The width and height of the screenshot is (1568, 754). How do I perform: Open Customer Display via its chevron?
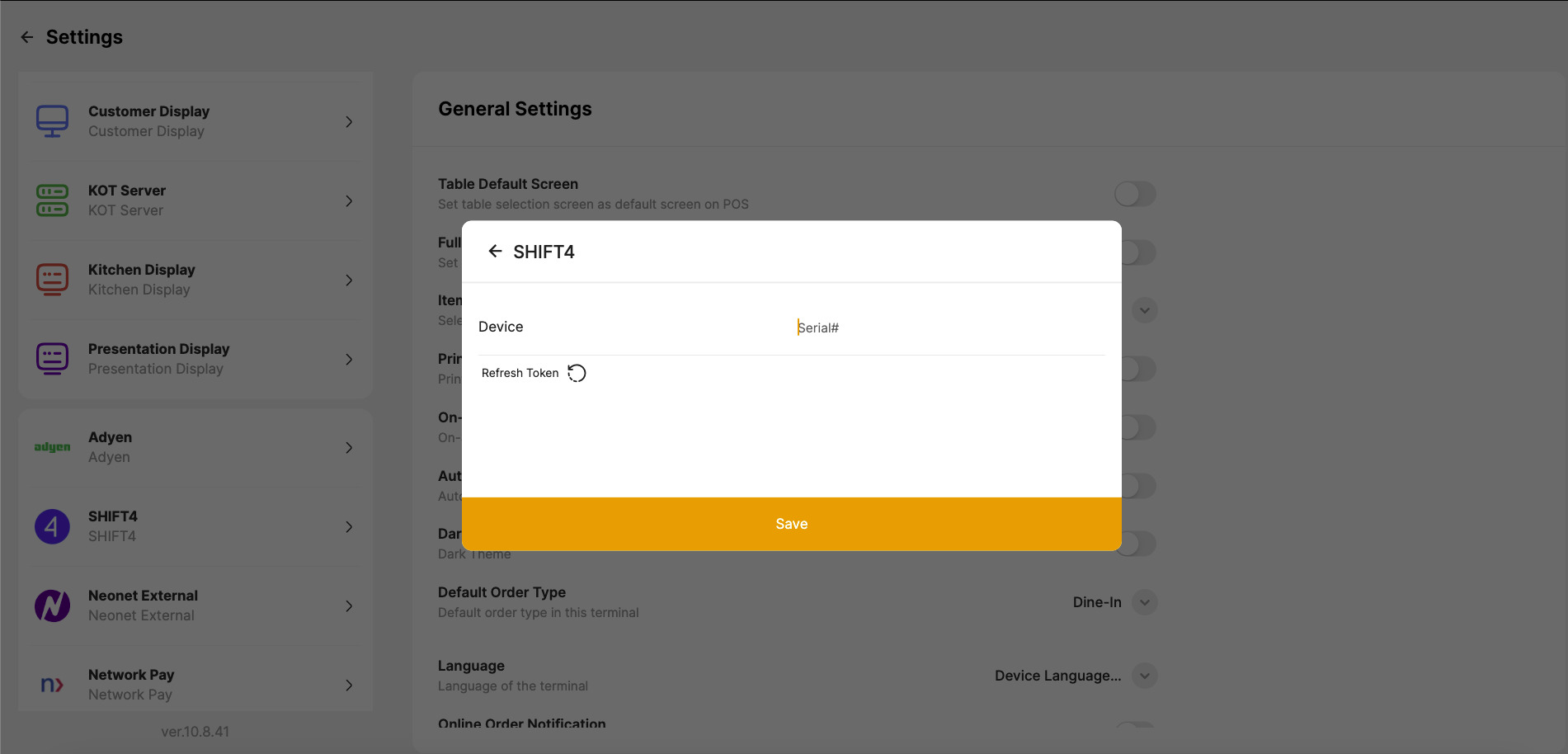[x=349, y=121]
